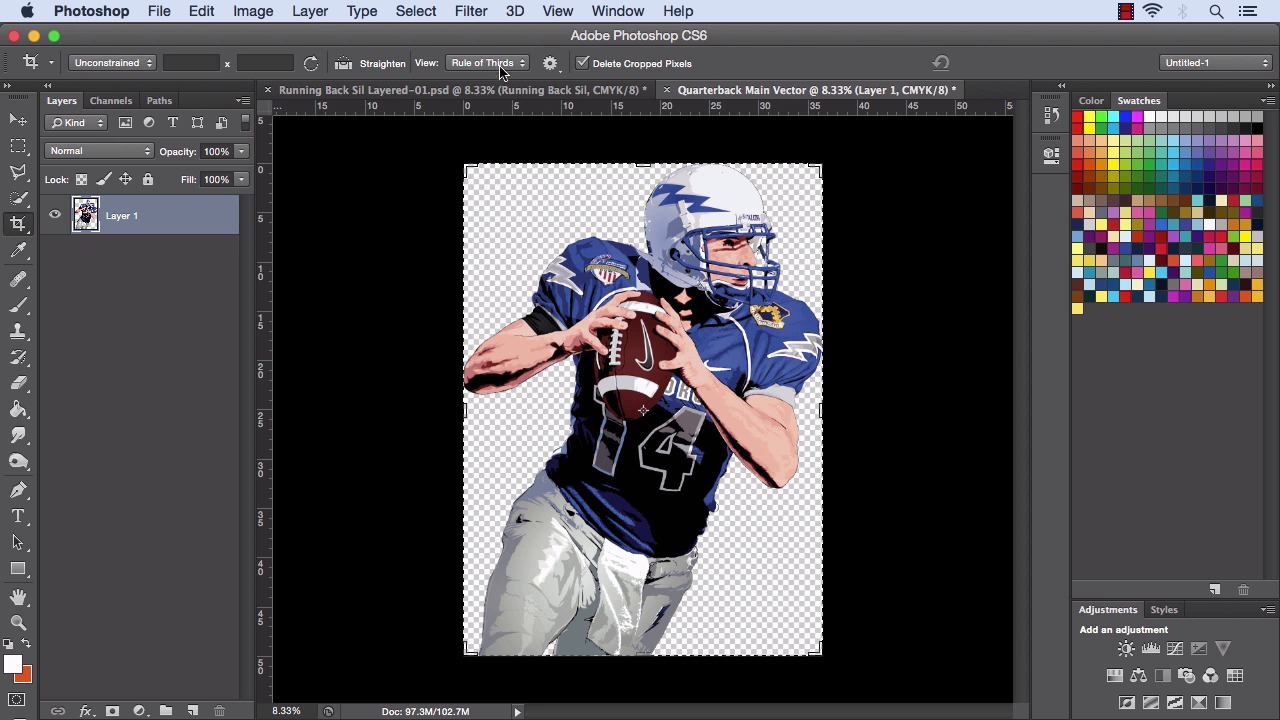Select the Type tool in toolbar
The image size is (1280, 720).
(18, 516)
